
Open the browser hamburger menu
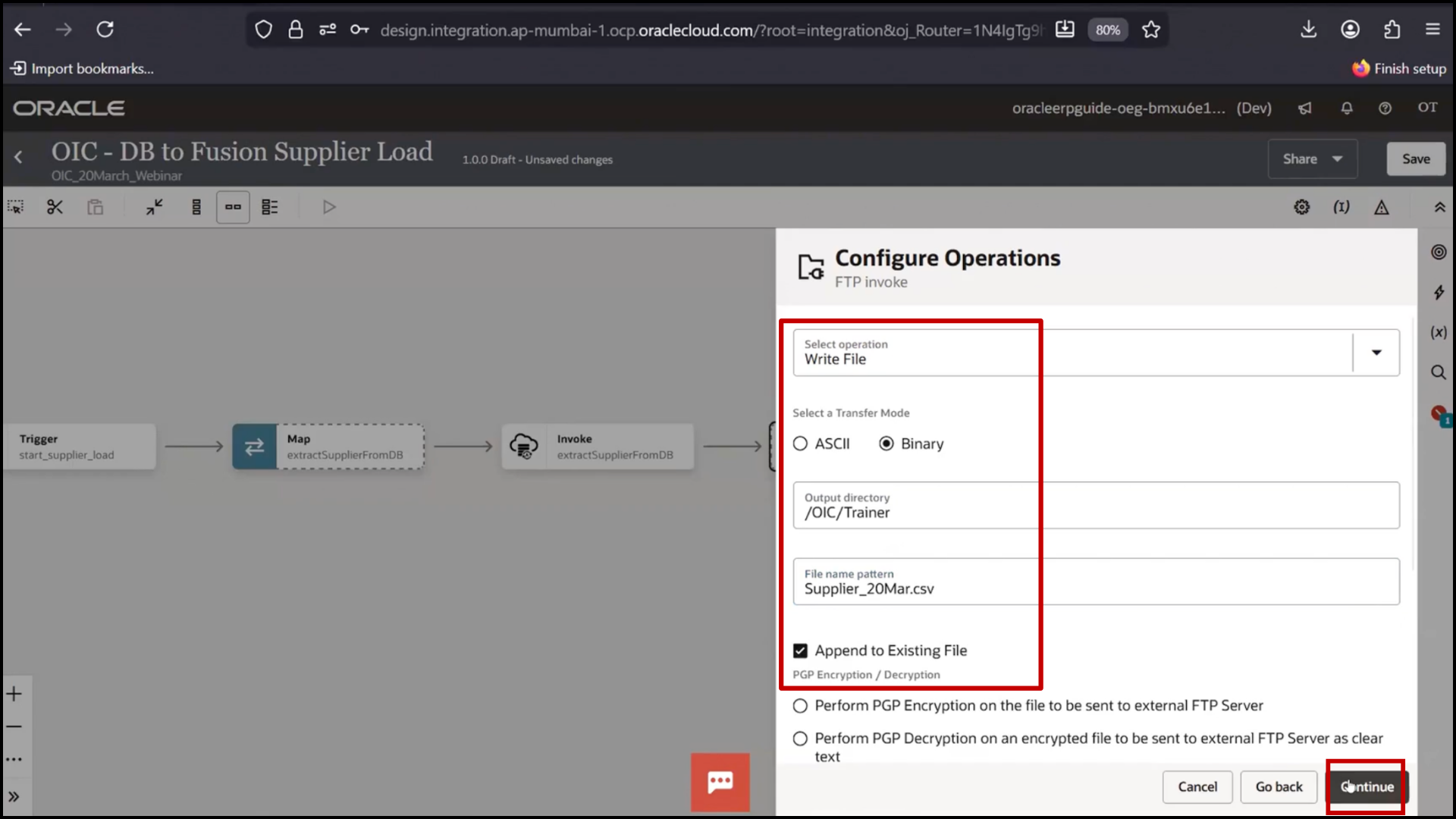1432,30
